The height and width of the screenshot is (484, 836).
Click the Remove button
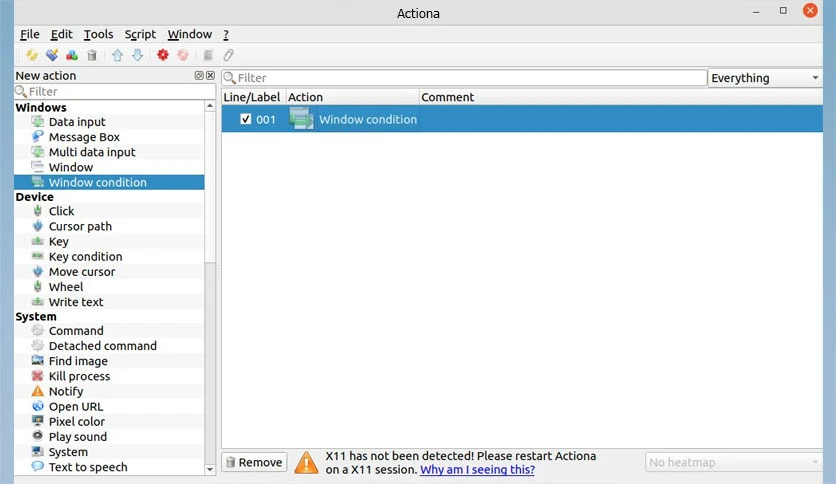tap(254, 462)
